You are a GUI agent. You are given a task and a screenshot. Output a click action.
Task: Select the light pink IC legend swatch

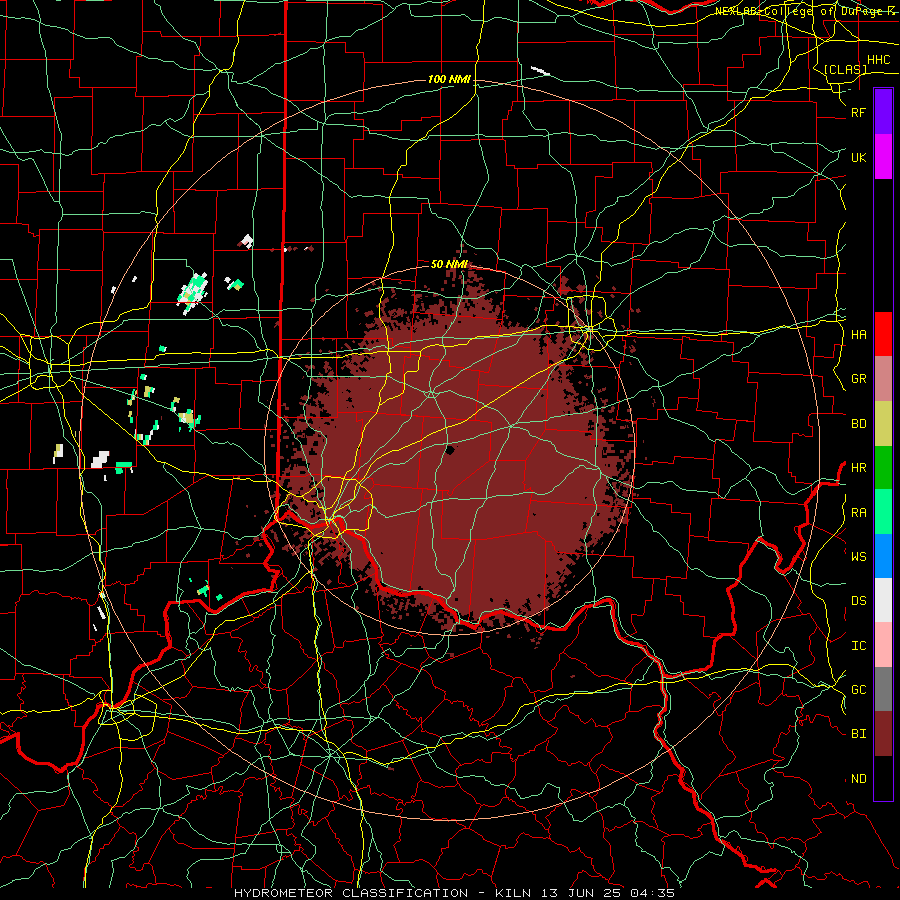click(883, 645)
